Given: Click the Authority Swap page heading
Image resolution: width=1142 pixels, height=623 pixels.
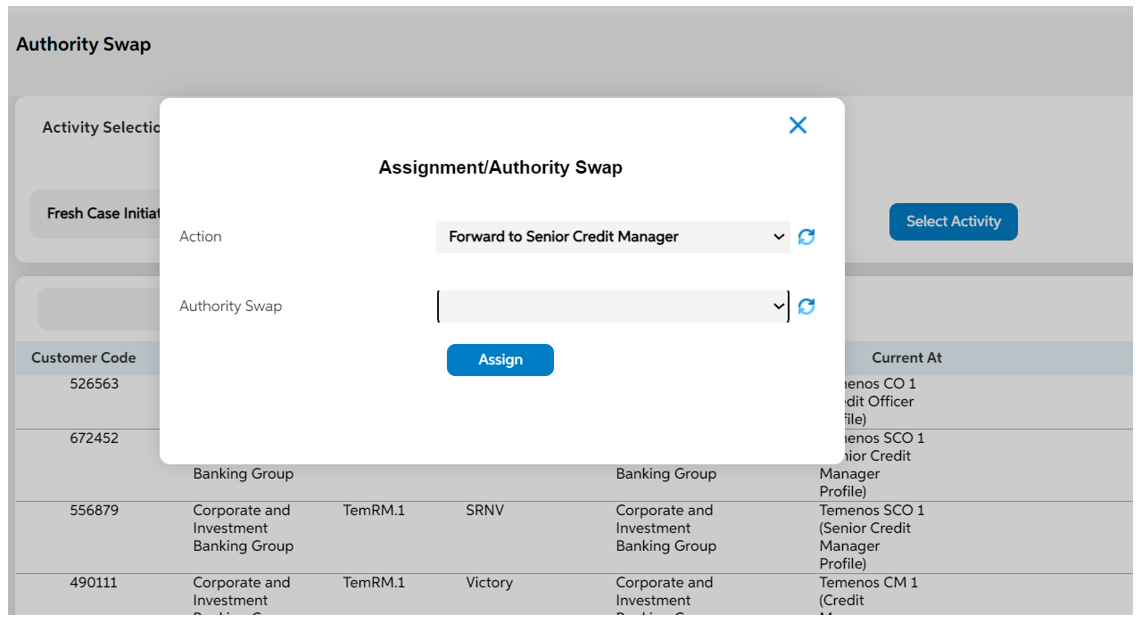Looking at the screenshot, I should click(84, 44).
